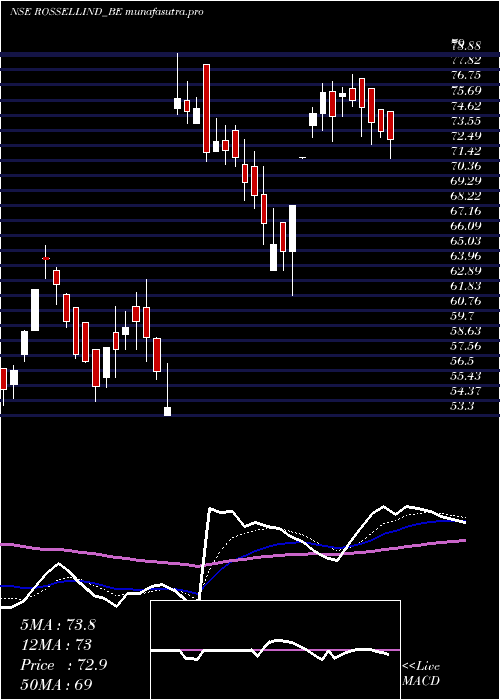Click the tall red candle spanning 77 to 71
This screenshot has height=700, width=500.
click(206, 108)
